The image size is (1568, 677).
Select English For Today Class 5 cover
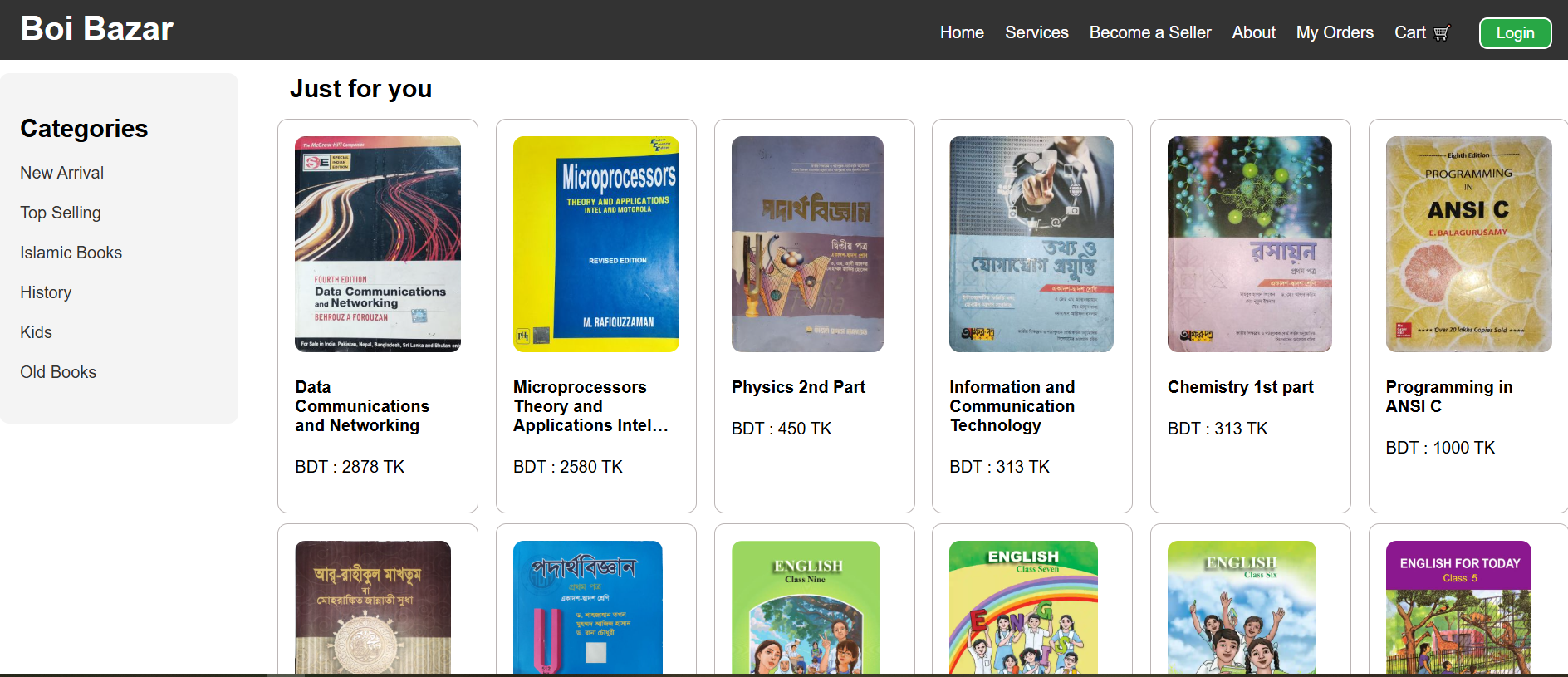coord(1458,607)
